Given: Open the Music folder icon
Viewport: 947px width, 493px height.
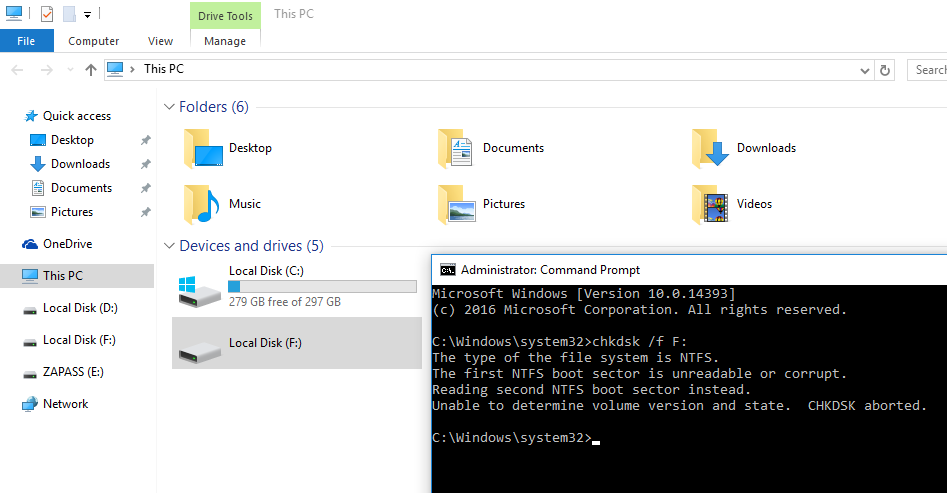Looking at the screenshot, I should coord(202,204).
